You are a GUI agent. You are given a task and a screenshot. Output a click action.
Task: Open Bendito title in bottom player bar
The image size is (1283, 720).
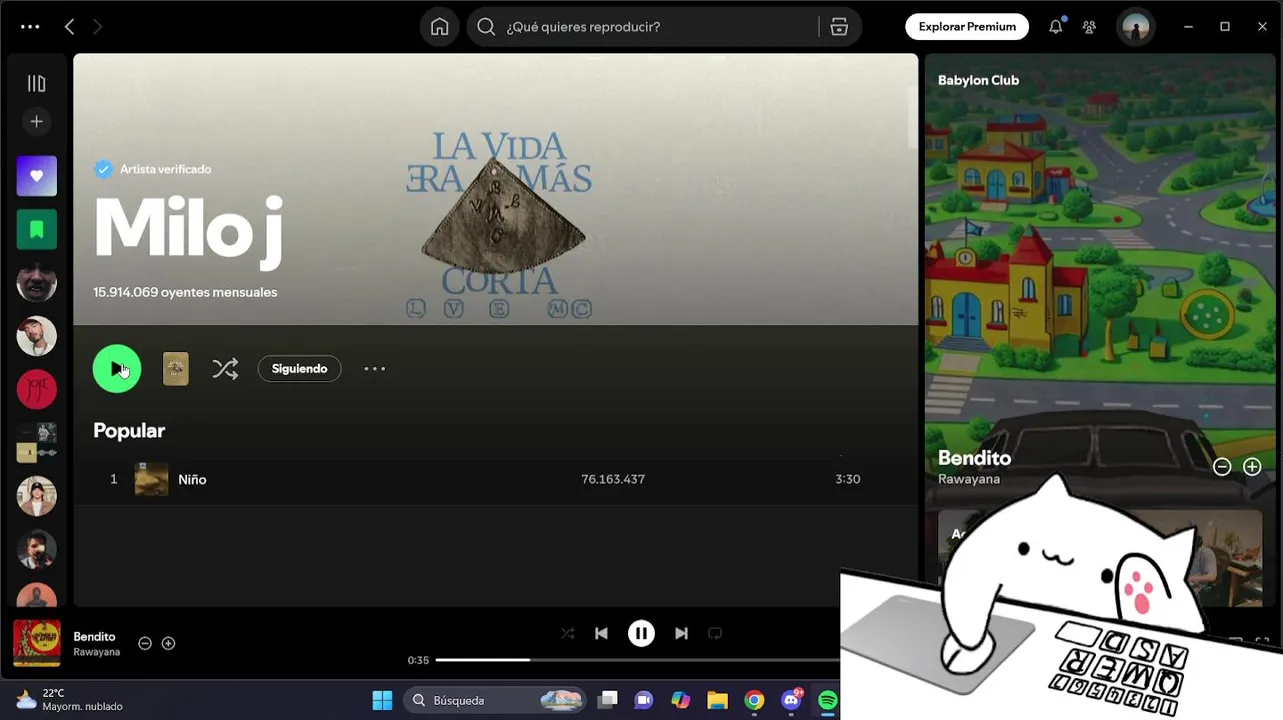point(94,636)
